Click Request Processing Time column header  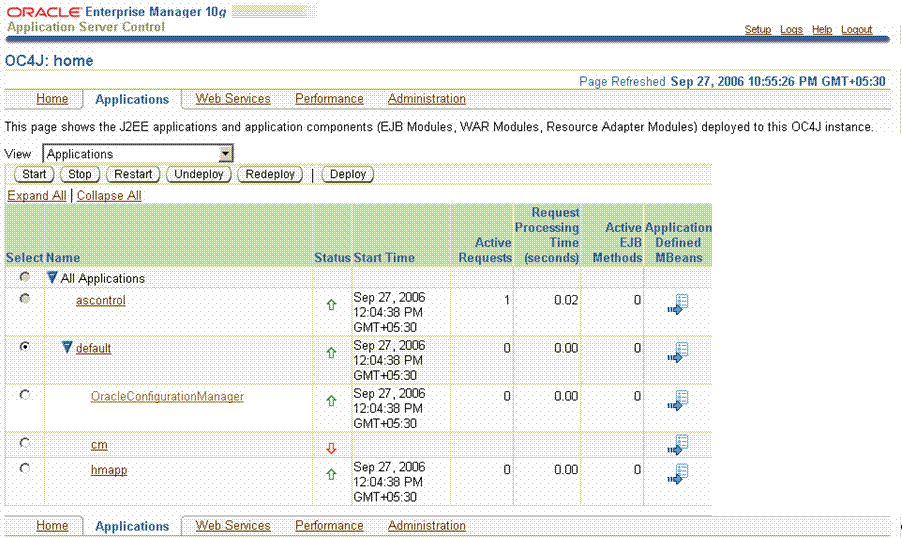pos(546,235)
